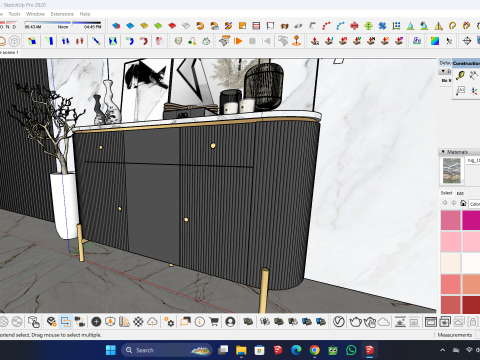Screen dimensions: 480x360
Task: Click the green box toolbar icon
Action: click(x=158, y=26)
